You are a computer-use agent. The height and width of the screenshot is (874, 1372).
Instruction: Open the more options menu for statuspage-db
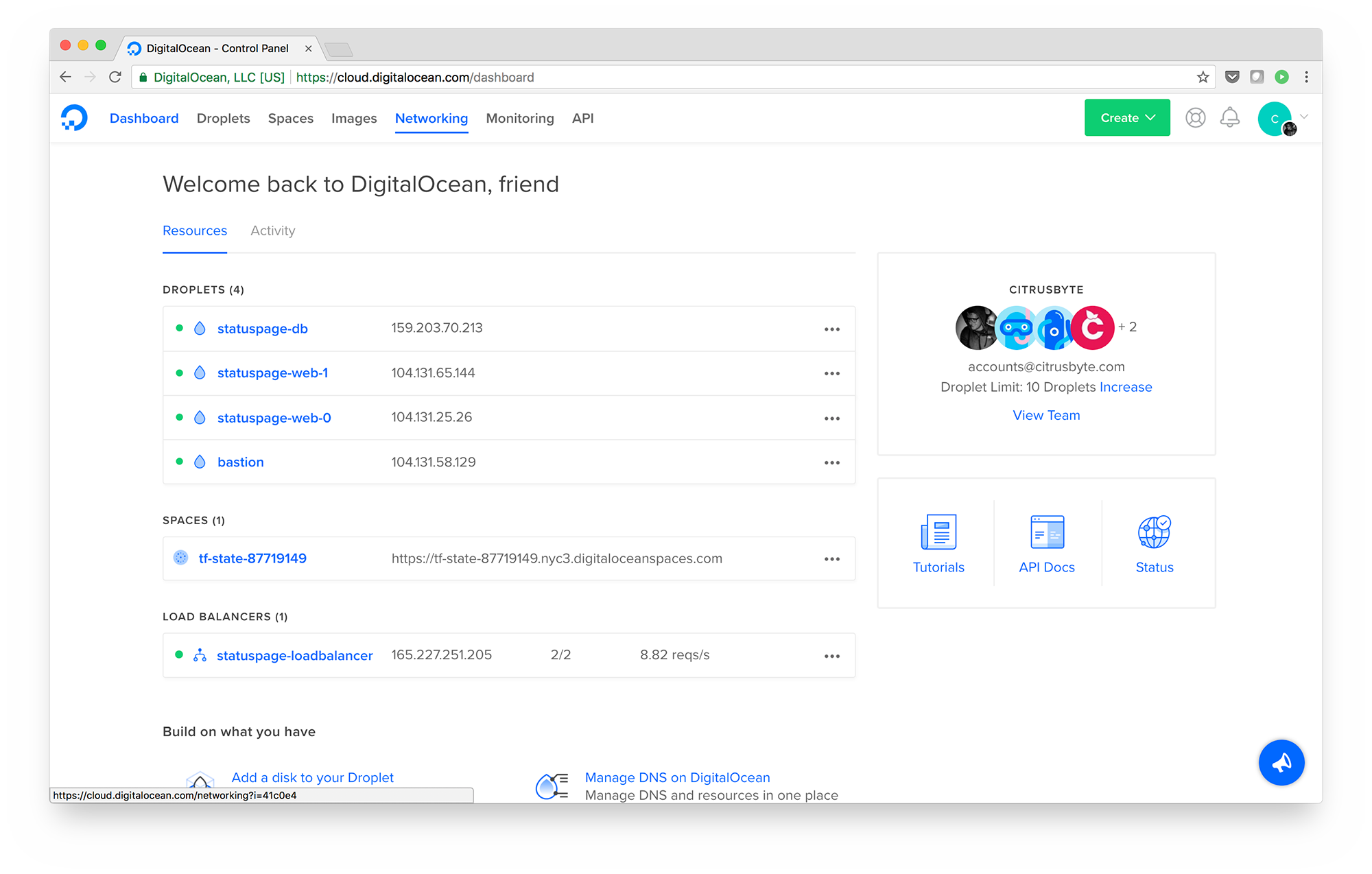(831, 329)
